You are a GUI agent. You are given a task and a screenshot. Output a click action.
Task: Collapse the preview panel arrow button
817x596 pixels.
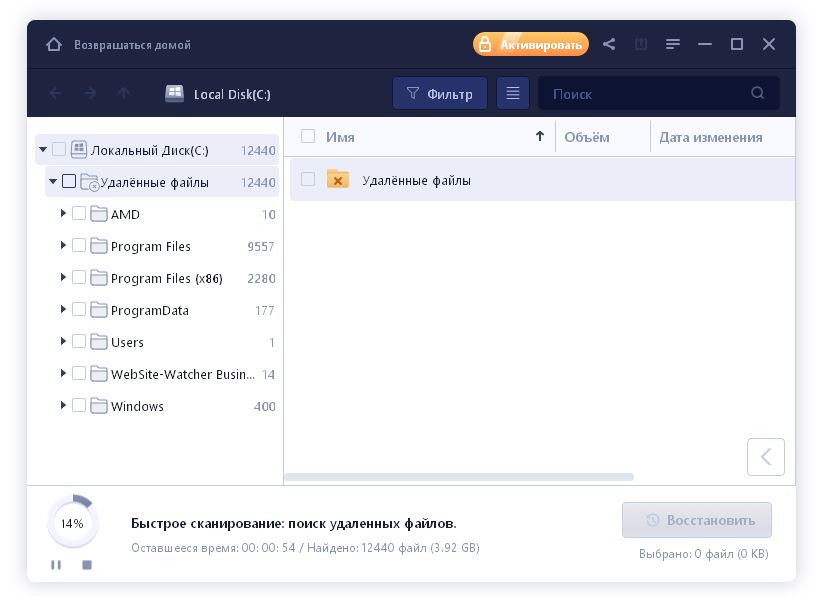[765, 457]
